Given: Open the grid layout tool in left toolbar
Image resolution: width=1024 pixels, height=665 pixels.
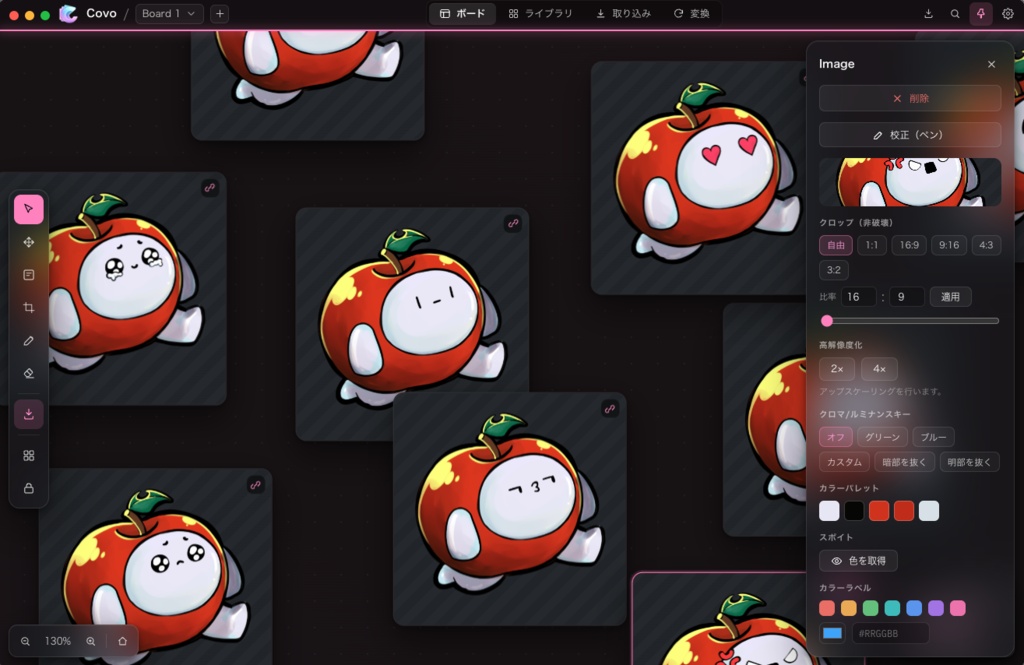Looking at the screenshot, I should pos(29,455).
